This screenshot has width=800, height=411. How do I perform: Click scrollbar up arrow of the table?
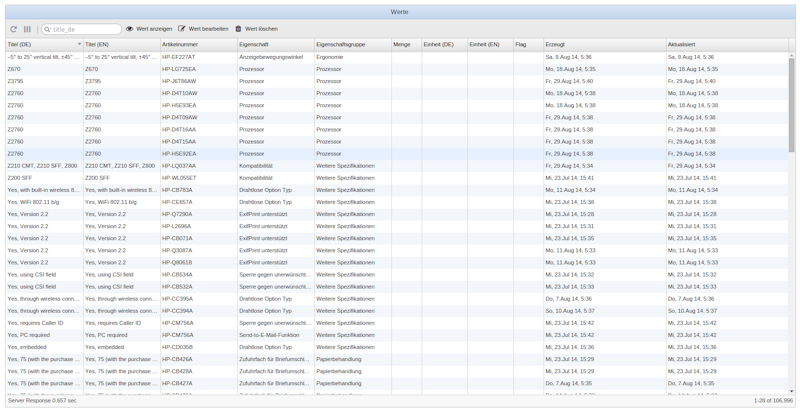coord(792,56)
